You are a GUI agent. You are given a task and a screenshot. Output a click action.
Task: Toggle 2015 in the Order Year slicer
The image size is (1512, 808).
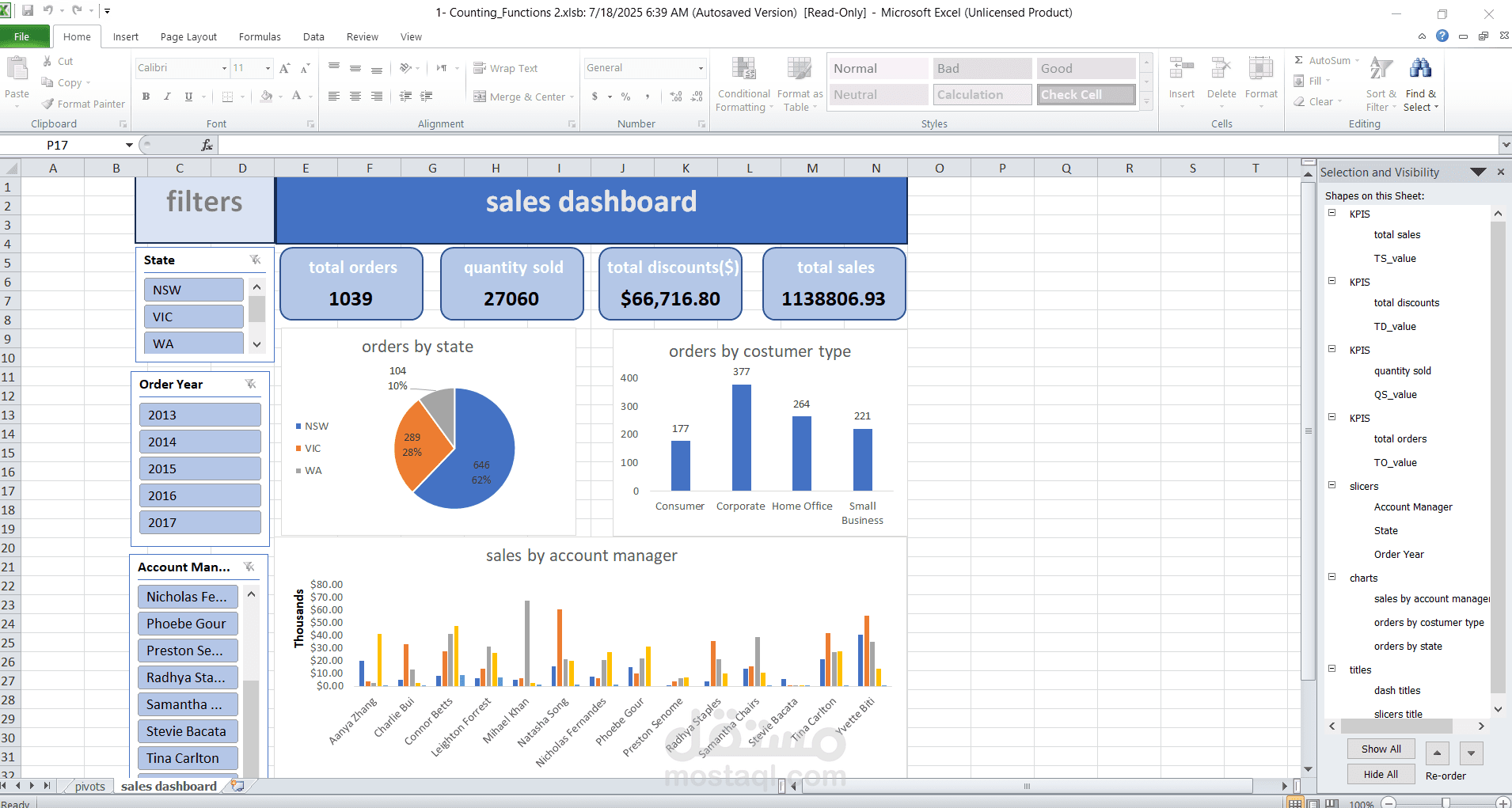pos(199,468)
